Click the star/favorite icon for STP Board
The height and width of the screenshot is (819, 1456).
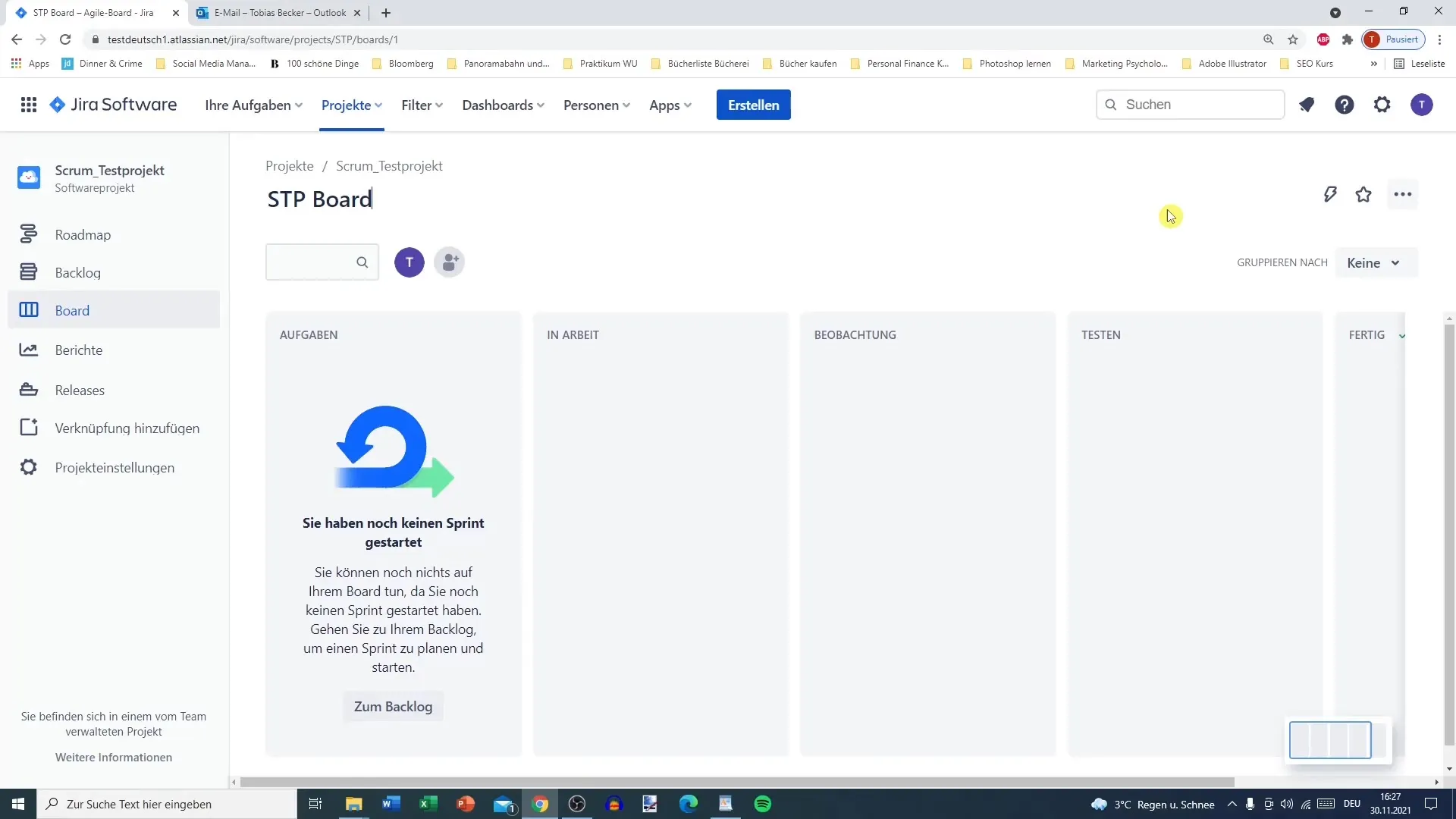(1364, 194)
